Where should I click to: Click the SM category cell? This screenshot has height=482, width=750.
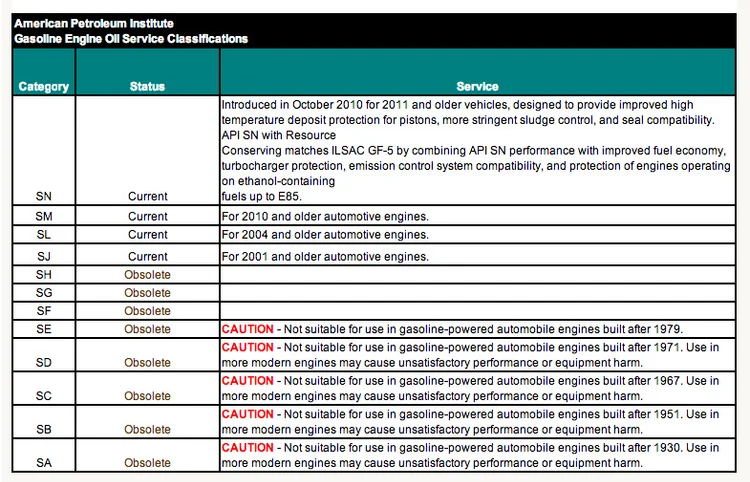point(44,216)
